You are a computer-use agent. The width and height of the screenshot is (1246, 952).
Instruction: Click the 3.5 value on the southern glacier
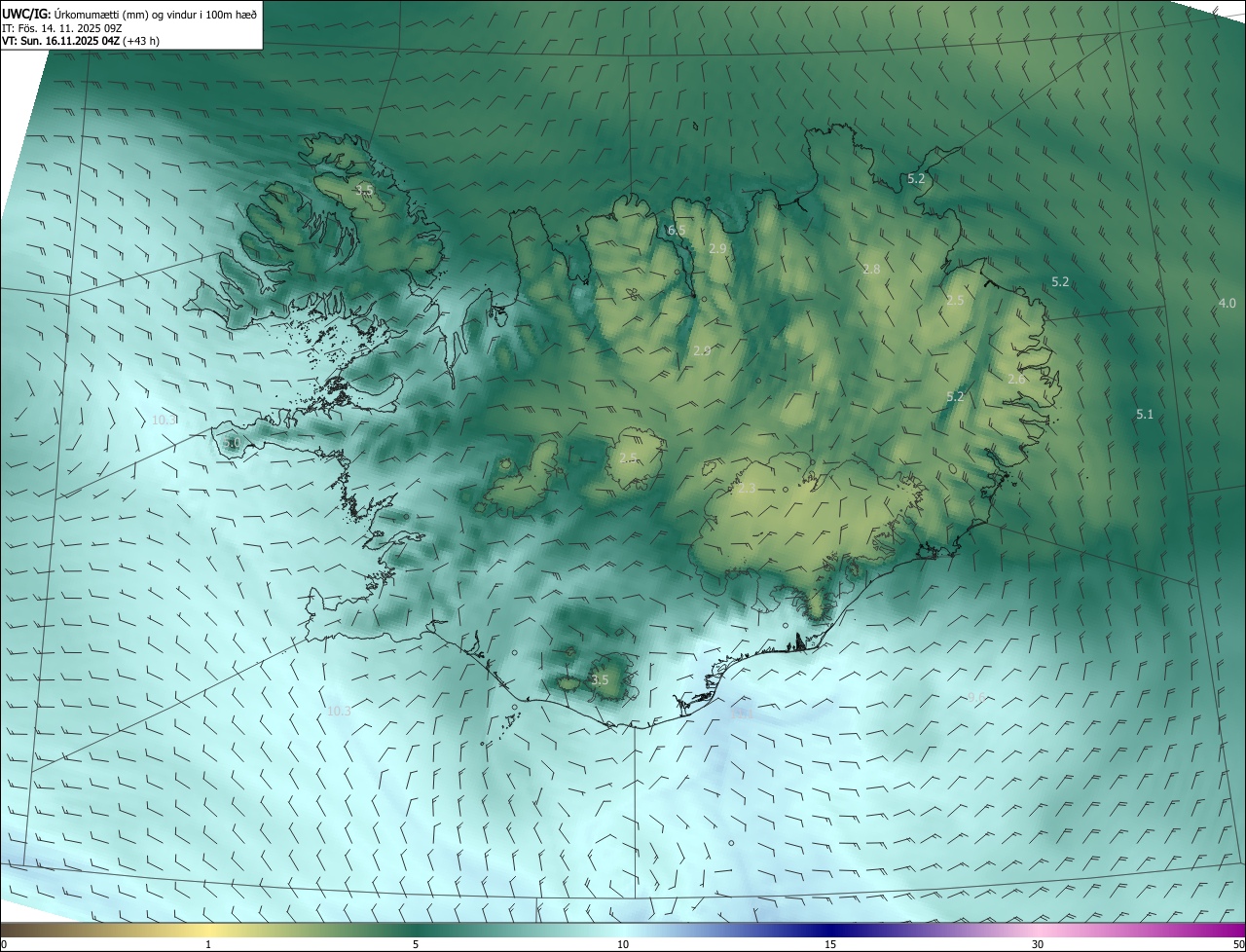[x=600, y=679]
